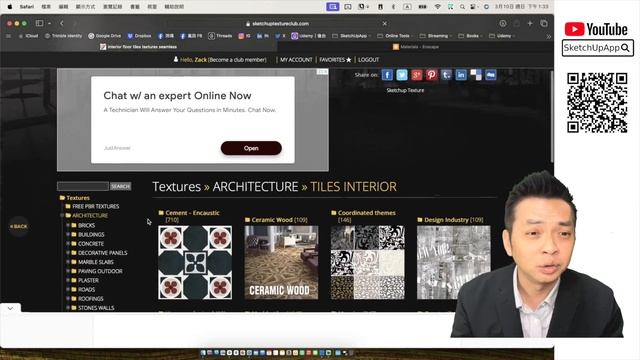Show hidden bookmarks with the overflow chevron
This screenshot has height=360, width=640.
click(x=549, y=36)
